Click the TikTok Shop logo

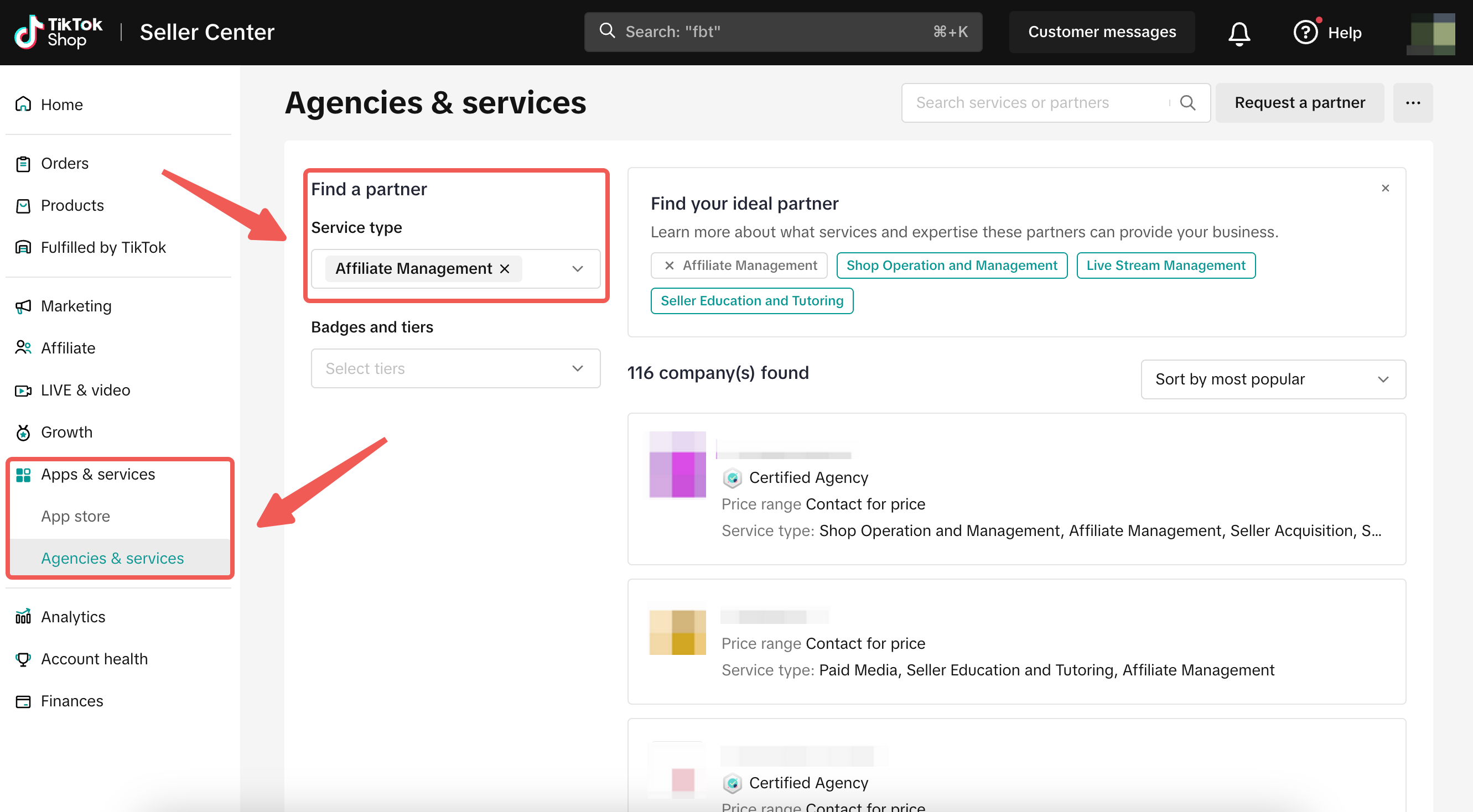click(x=58, y=32)
